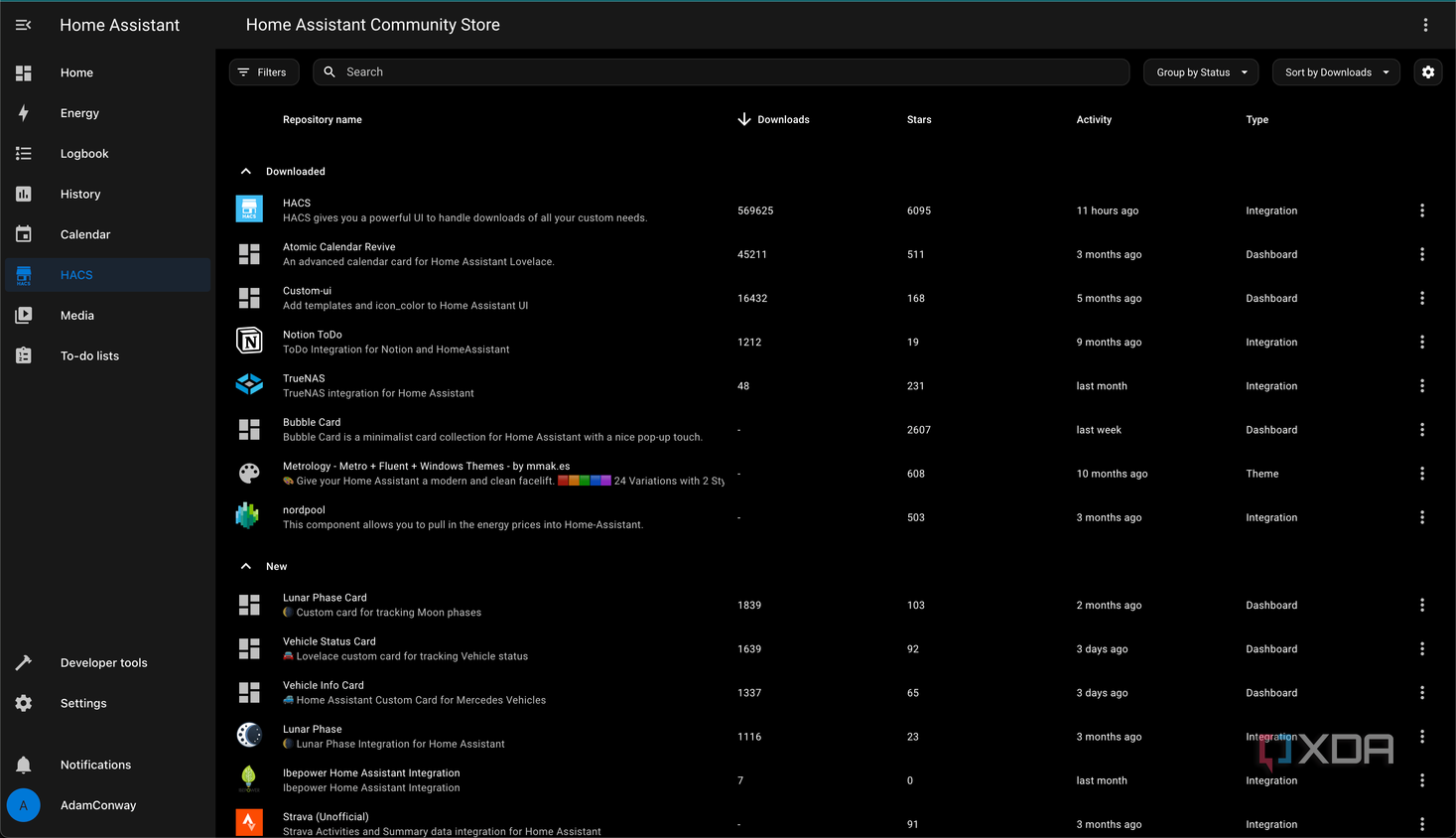Viewport: 1456px width, 838px height.
Task: Select the Lunar Phase Card repository name
Action: [325, 598]
